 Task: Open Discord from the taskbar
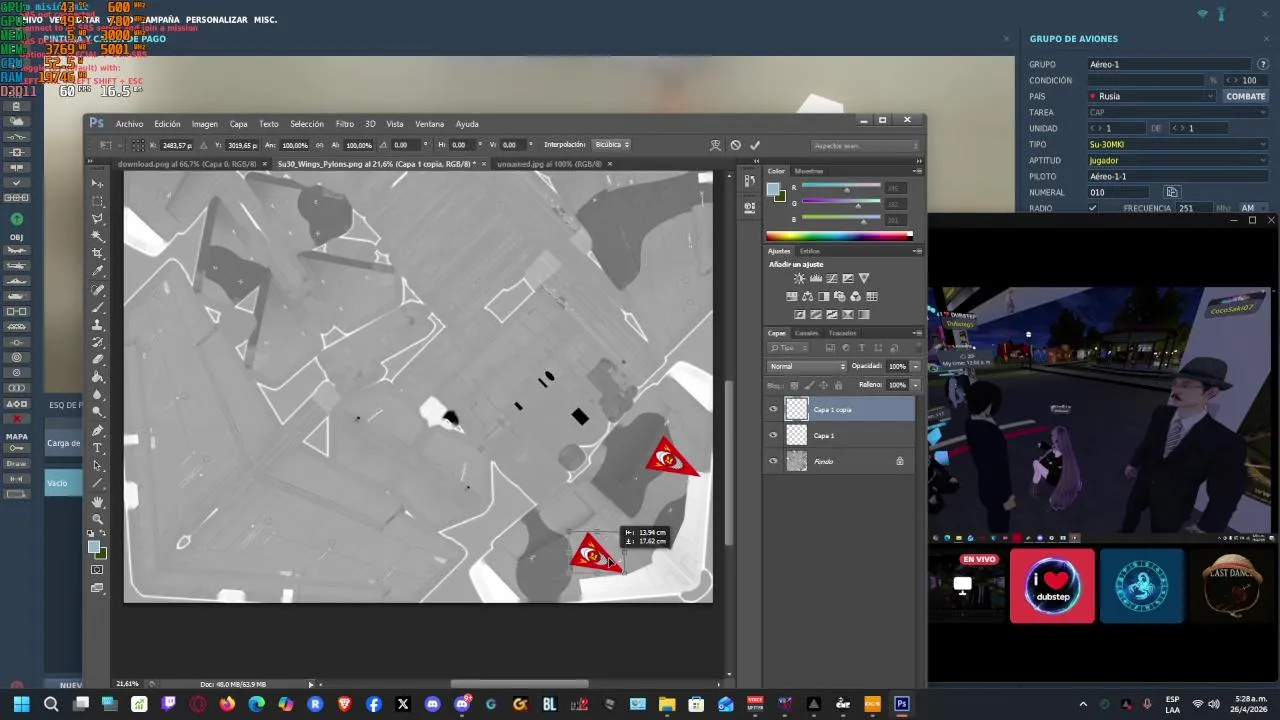click(x=432, y=704)
